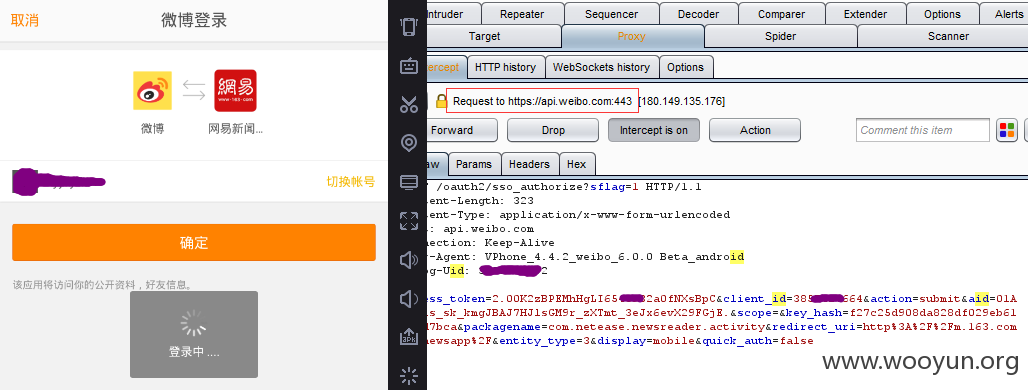Toggle the Intercept is on button
This screenshot has height=390, width=1028.
click(654, 130)
